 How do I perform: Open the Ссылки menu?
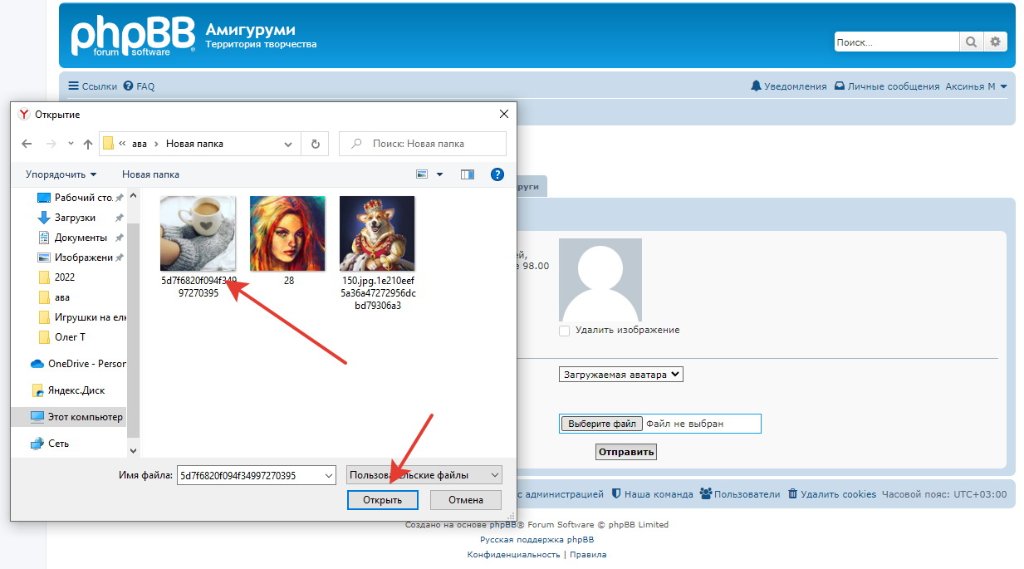[92, 87]
